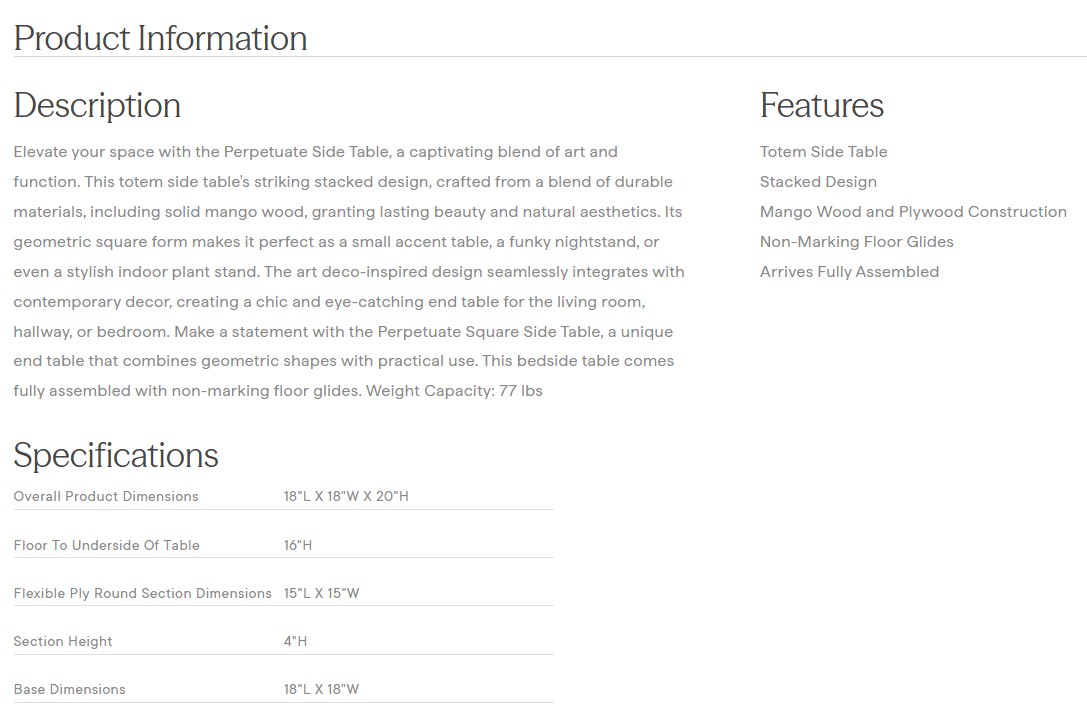
Task: Click the Arrives Fully Assembled feature
Action: coord(849,272)
